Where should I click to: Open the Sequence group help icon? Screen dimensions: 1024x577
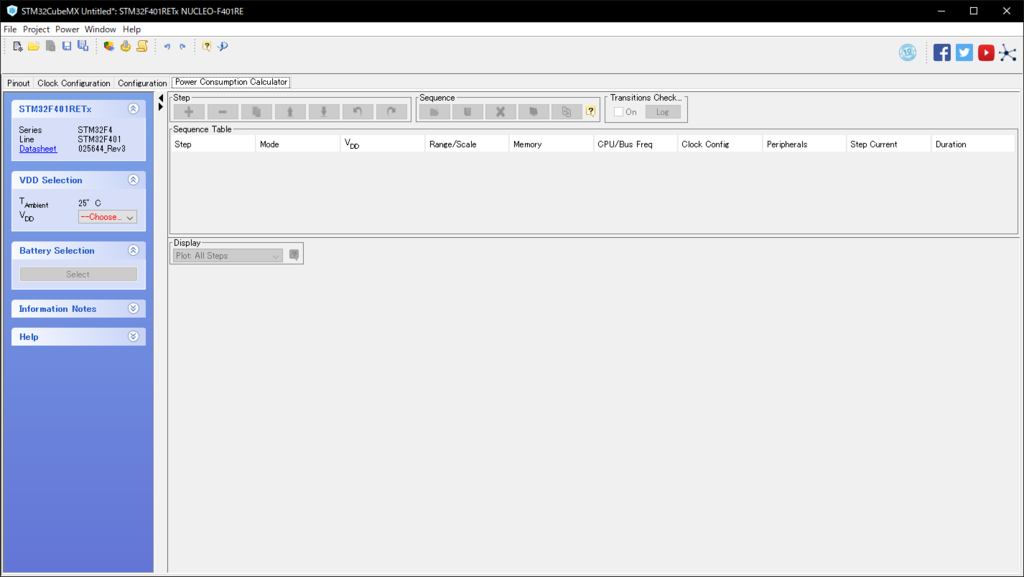coord(590,112)
